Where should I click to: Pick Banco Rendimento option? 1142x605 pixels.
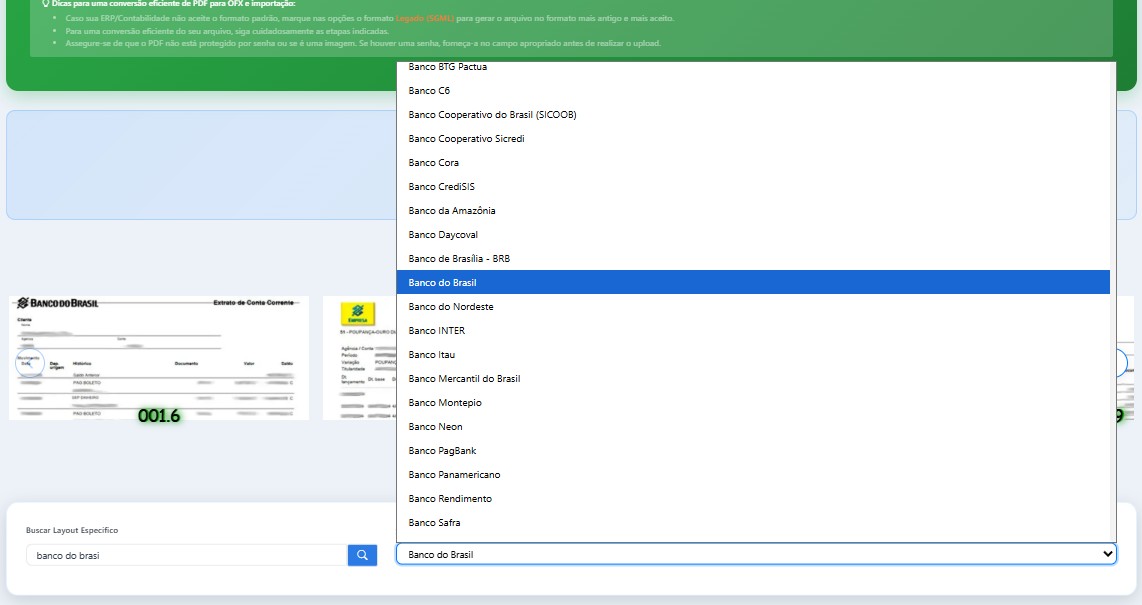[x=753, y=499]
